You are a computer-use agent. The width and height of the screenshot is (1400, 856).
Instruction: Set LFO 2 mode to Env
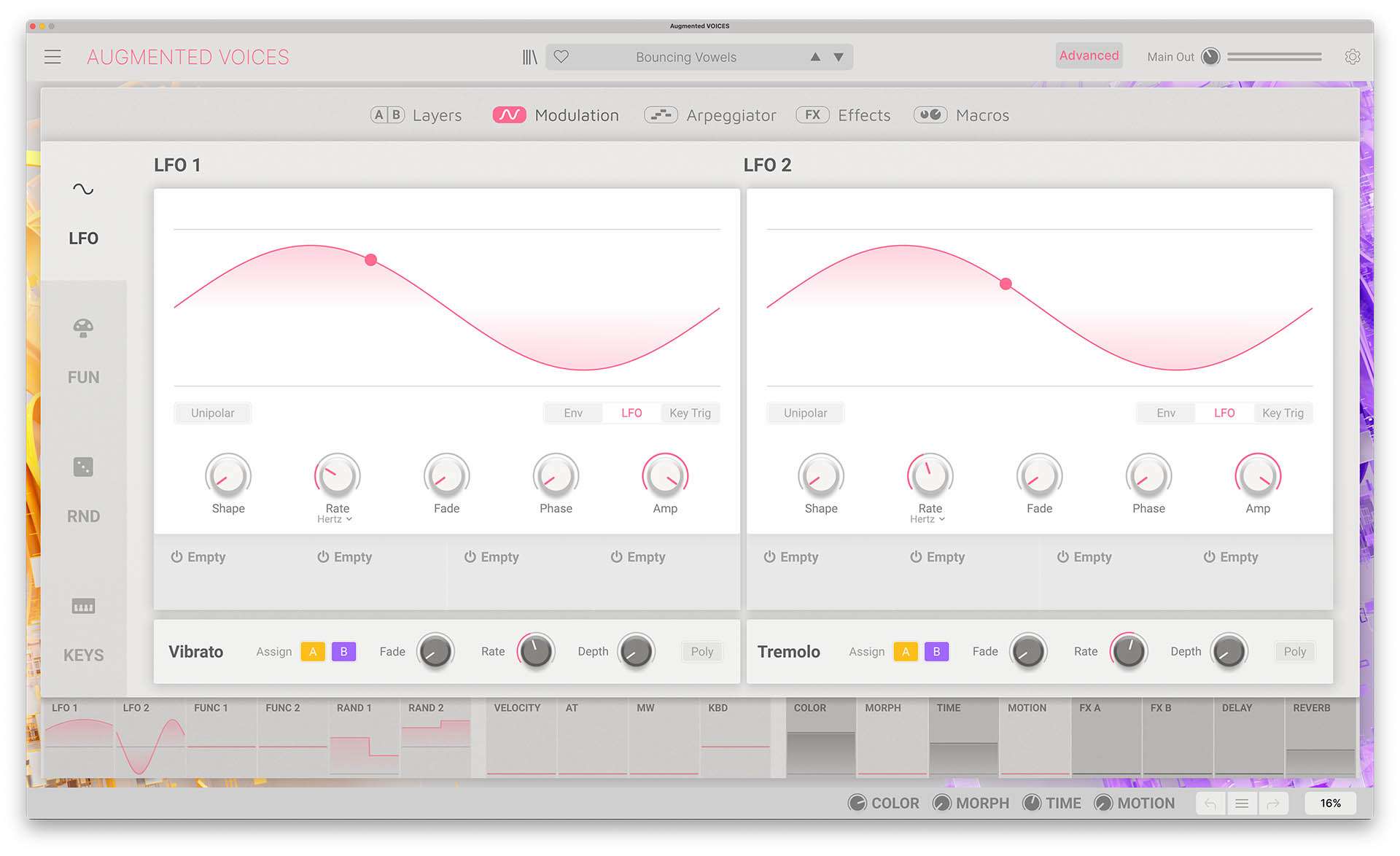point(1166,413)
